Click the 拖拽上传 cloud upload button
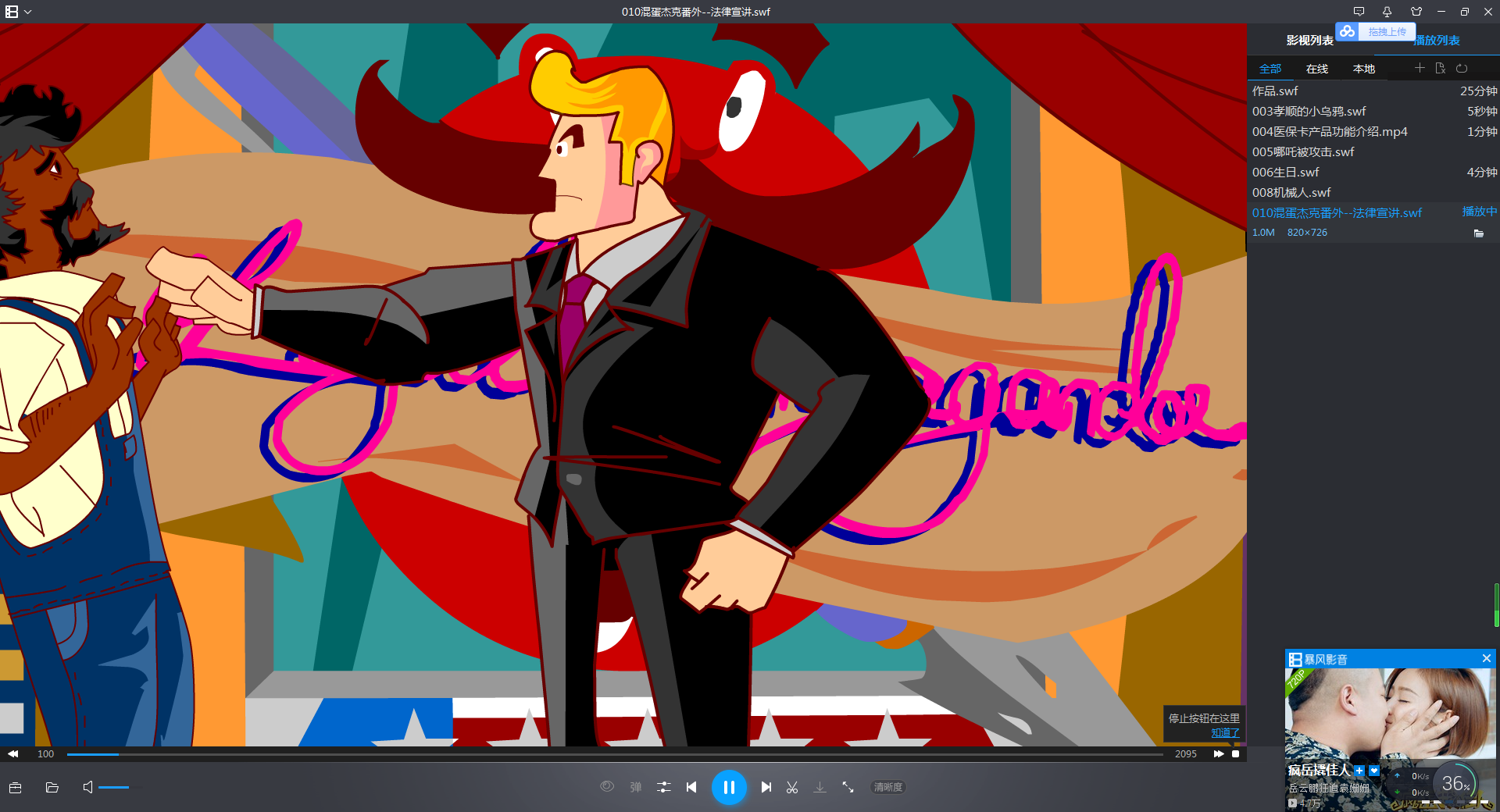The image size is (1500, 812). (1376, 31)
